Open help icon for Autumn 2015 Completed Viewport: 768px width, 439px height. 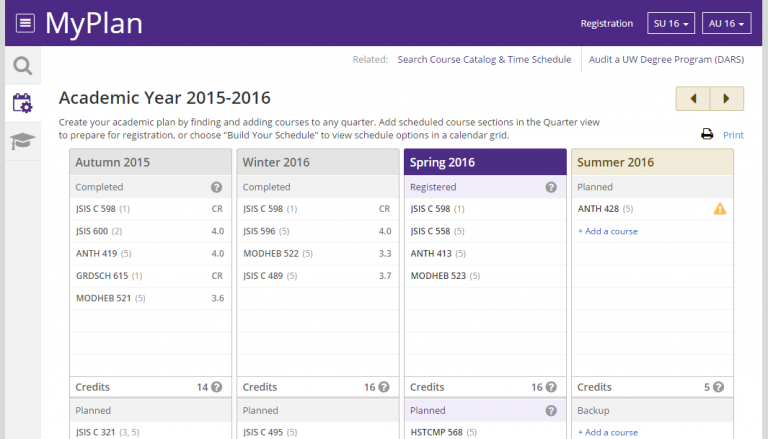tap(216, 187)
